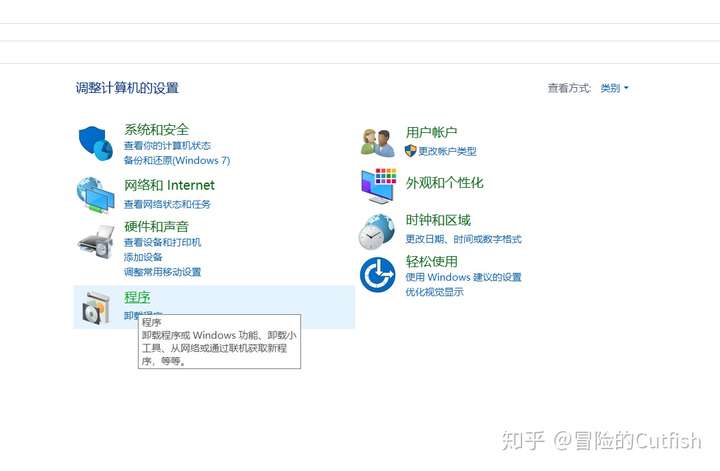Screen dimensions: 720x471
Task: Open the 系统和安全 category heading
Action: tap(157, 129)
